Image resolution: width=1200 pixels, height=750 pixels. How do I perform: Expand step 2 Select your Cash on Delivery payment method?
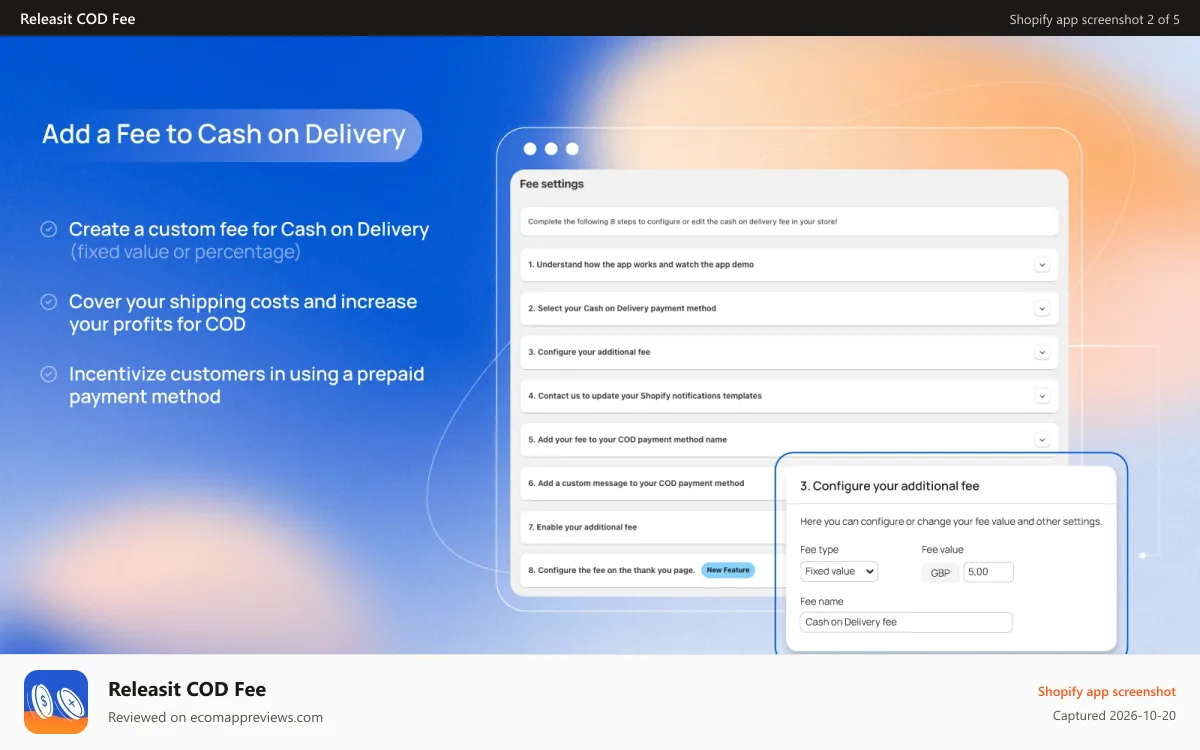(1042, 309)
